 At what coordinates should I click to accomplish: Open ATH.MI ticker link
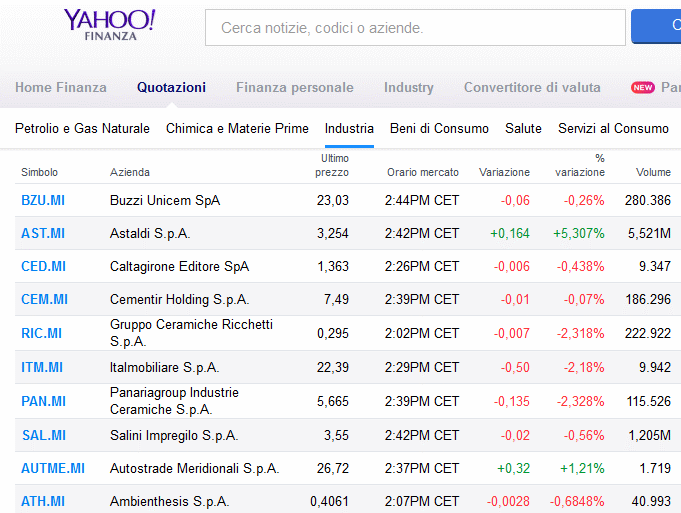pyautogui.click(x=43, y=501)
